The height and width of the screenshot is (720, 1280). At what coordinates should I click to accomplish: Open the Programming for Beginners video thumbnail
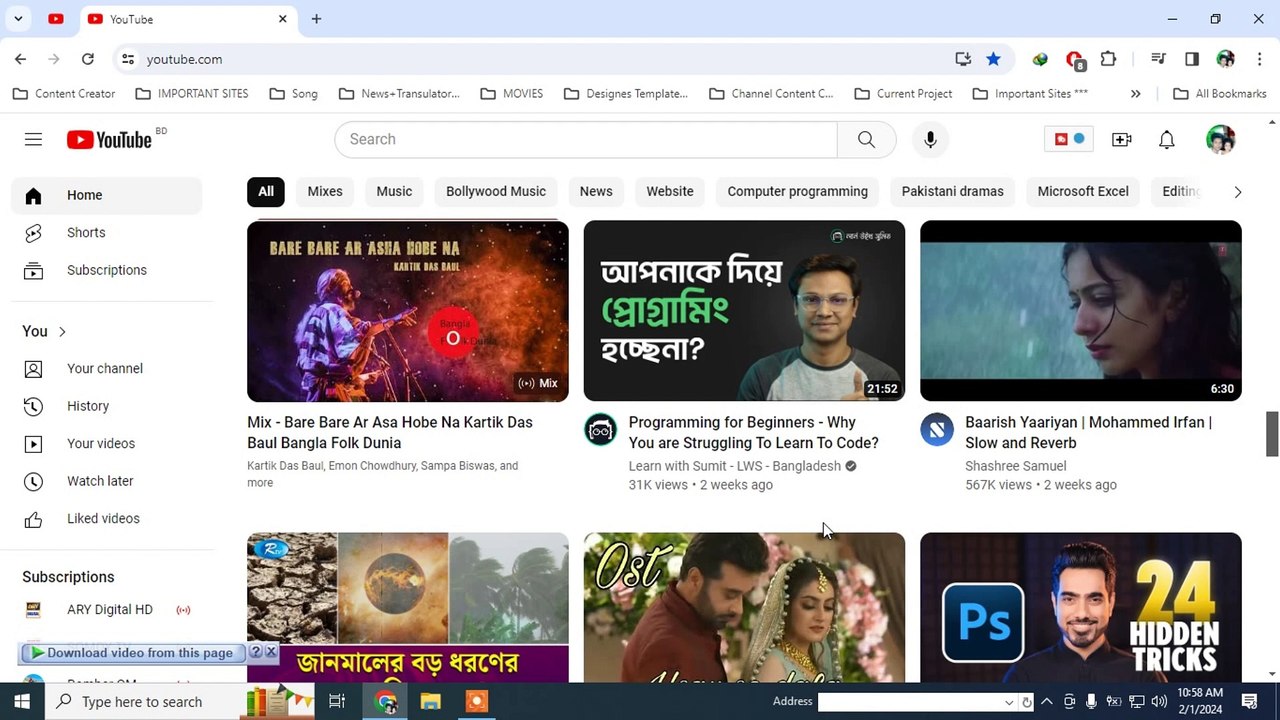point(744,311)
